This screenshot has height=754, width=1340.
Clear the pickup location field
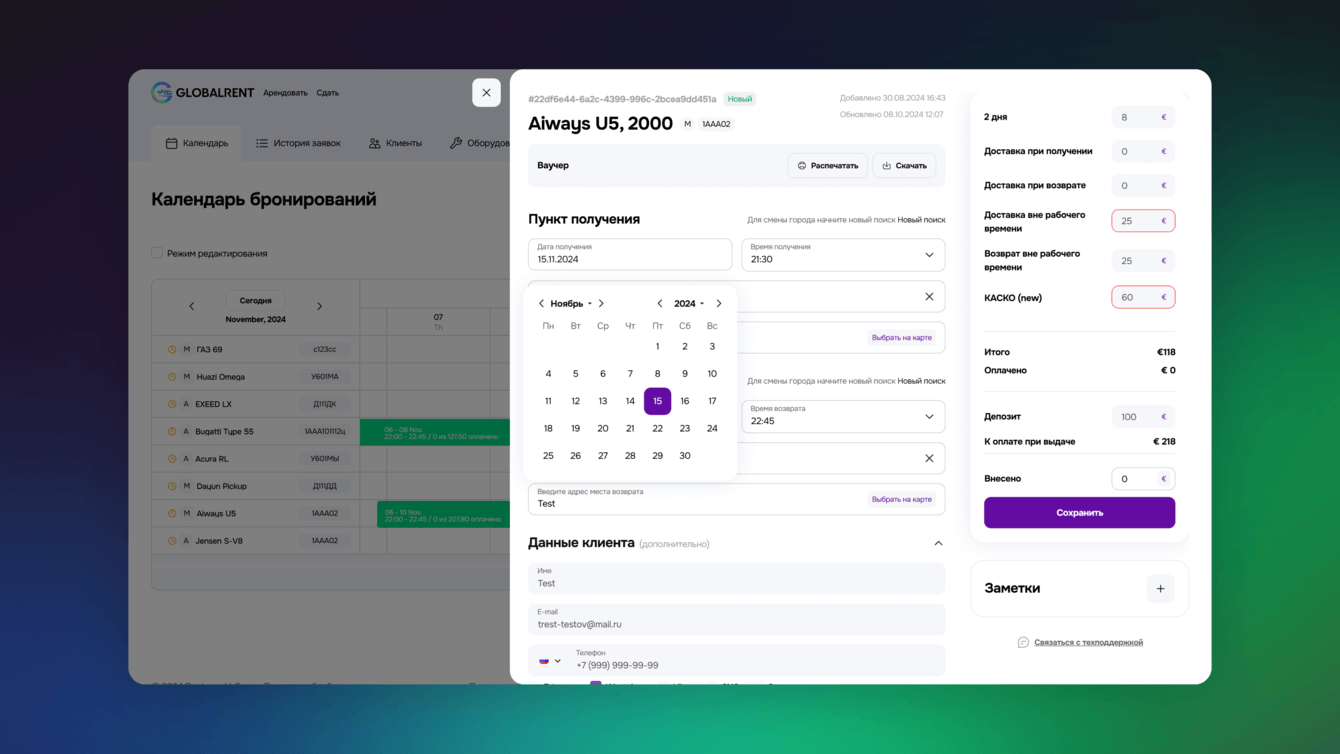[929, 297]
